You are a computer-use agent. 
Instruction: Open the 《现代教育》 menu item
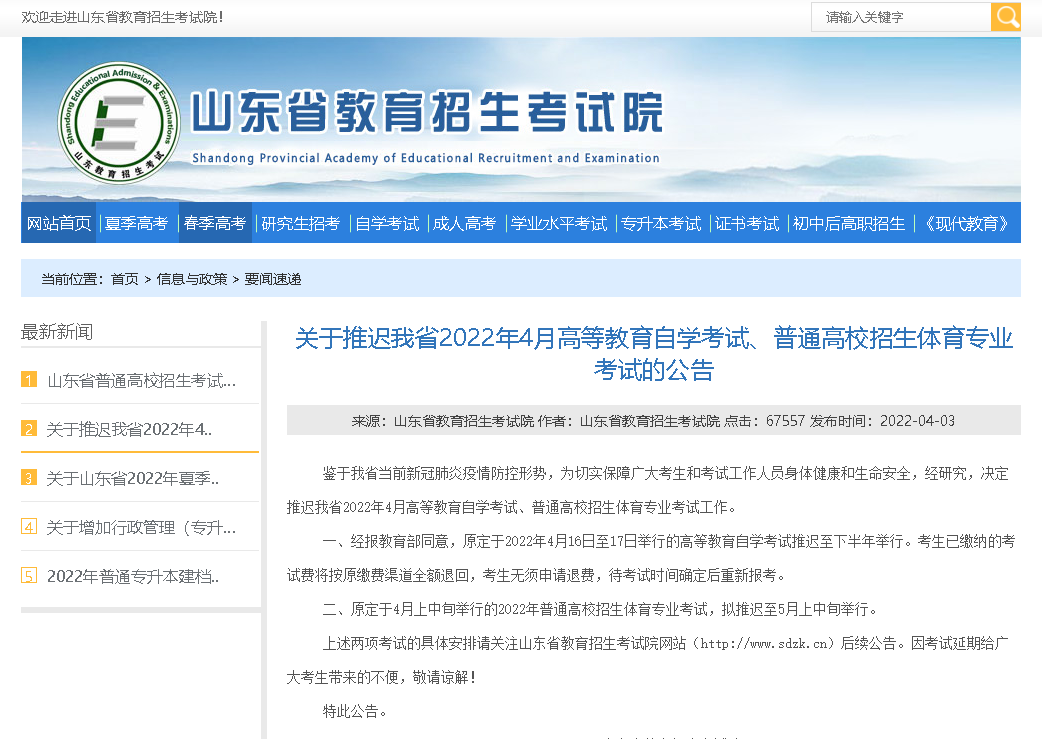point(967,223)
